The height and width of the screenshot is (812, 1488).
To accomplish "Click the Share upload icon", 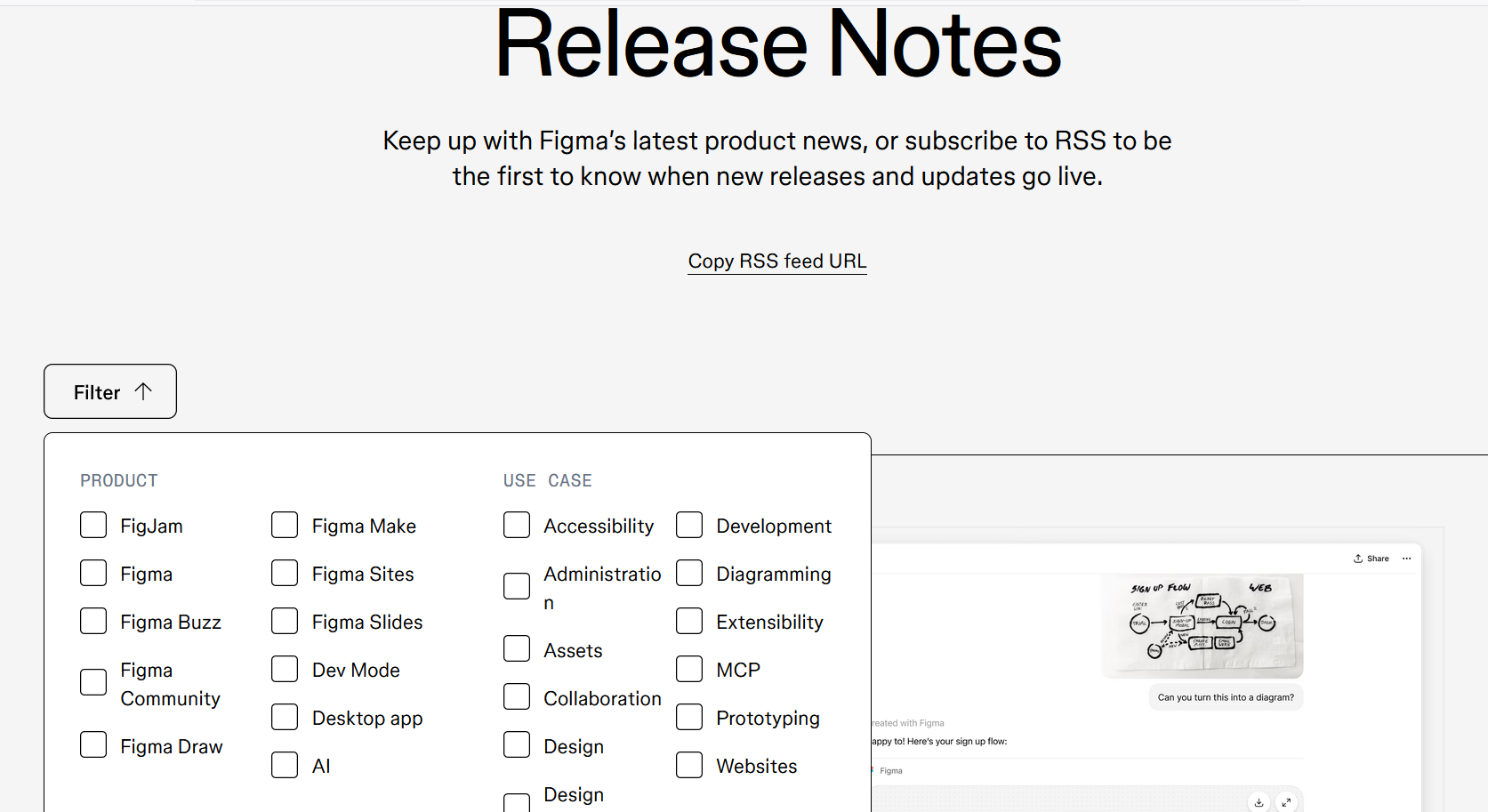I will 1358,559.
